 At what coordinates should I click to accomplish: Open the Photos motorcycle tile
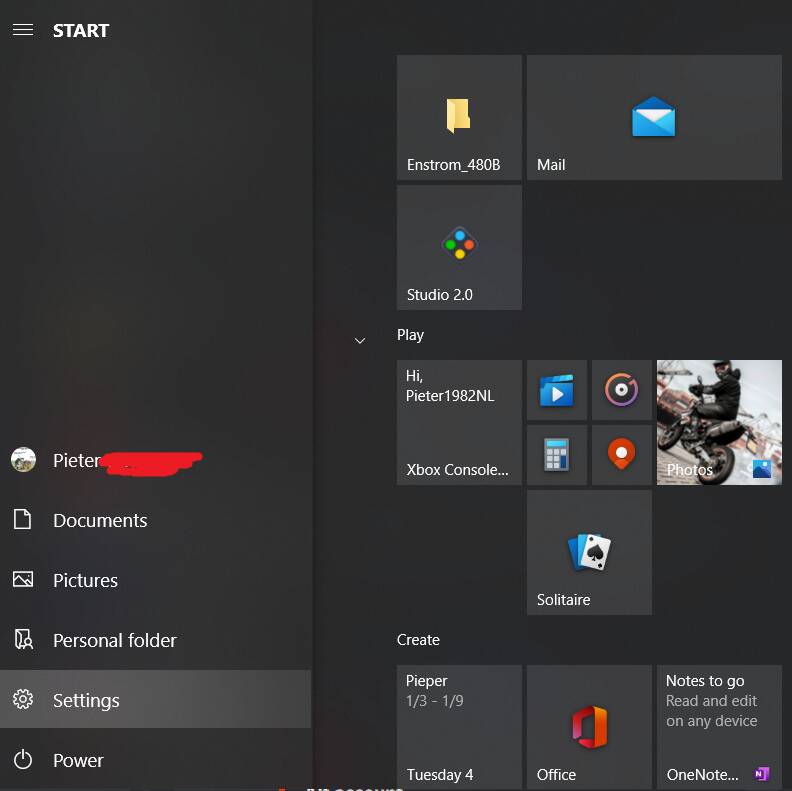(719, 422)
